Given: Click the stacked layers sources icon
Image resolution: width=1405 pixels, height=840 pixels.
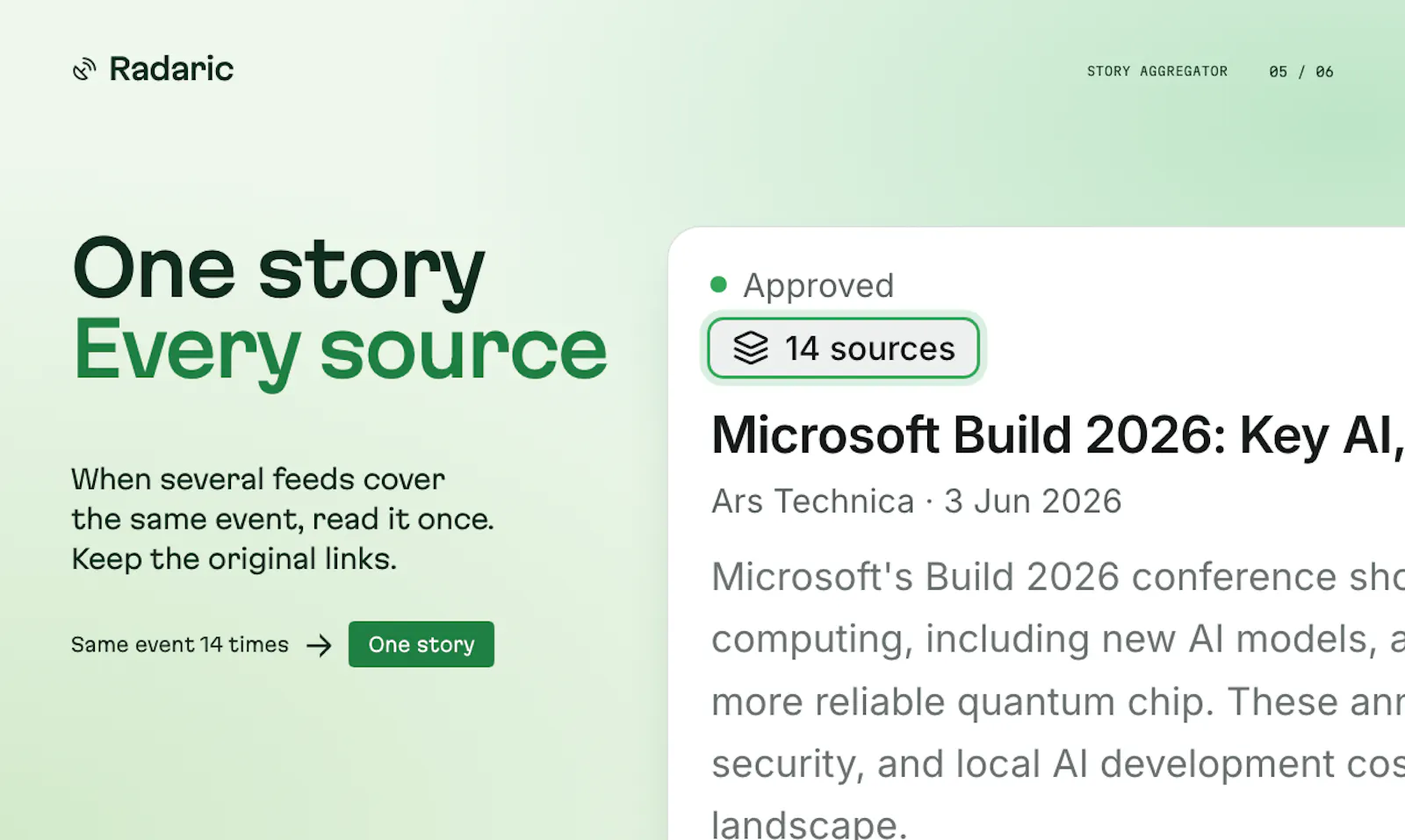Looking at the screenshot, I should (751, 348).
